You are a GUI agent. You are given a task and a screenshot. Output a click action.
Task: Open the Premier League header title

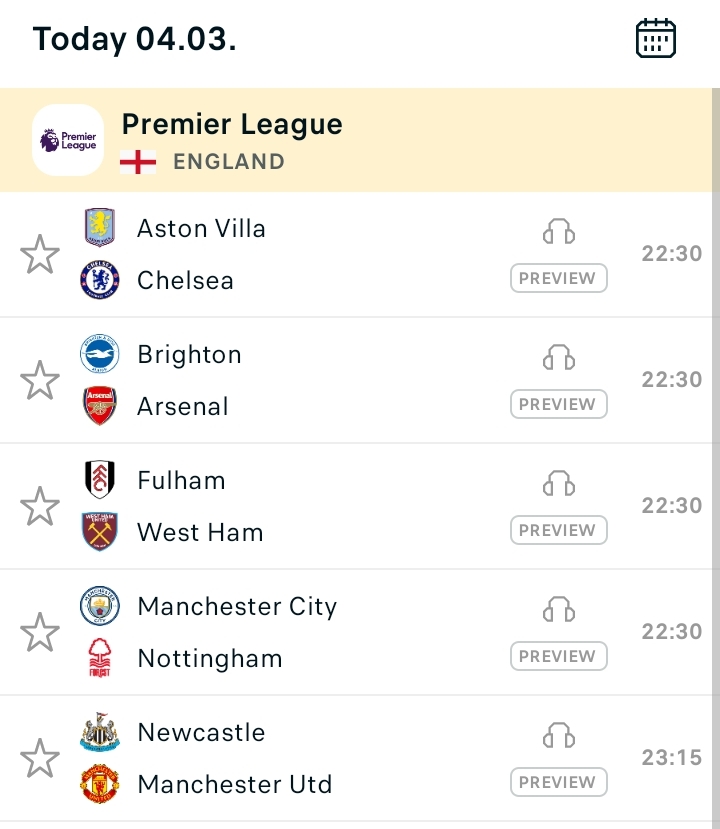(x=232, y=125)
